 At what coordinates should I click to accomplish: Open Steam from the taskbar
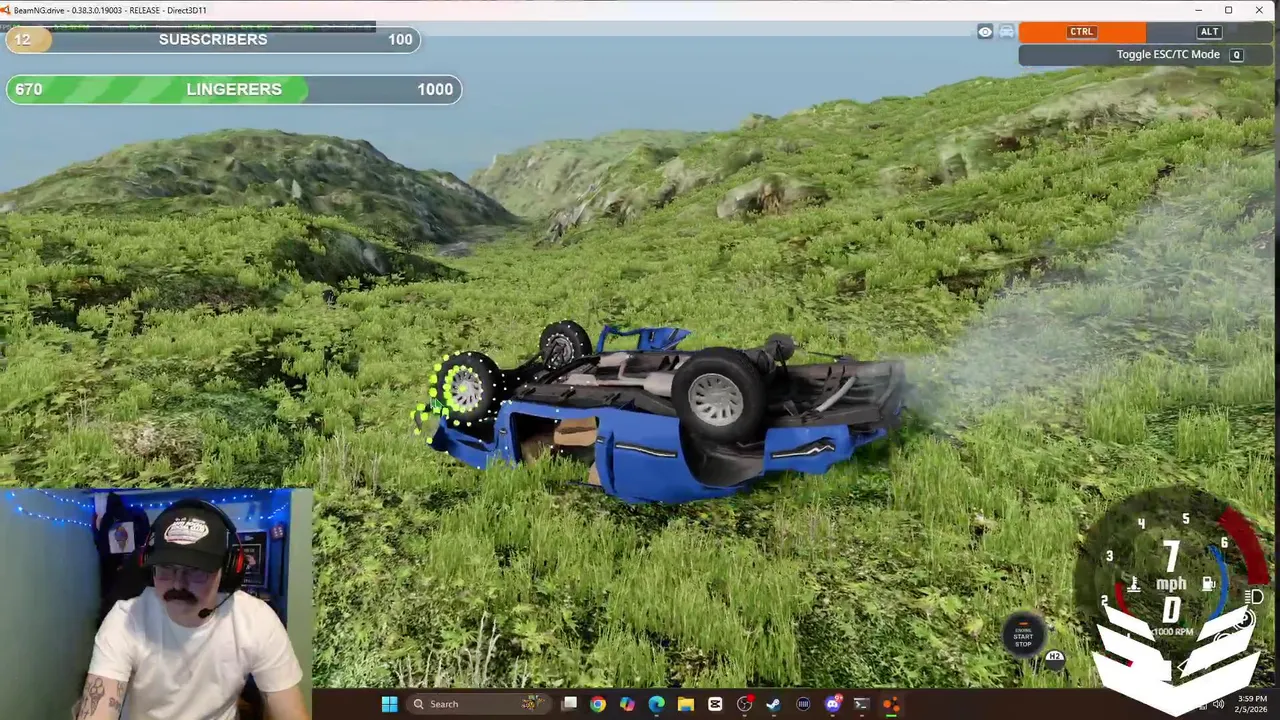point(773,704)
